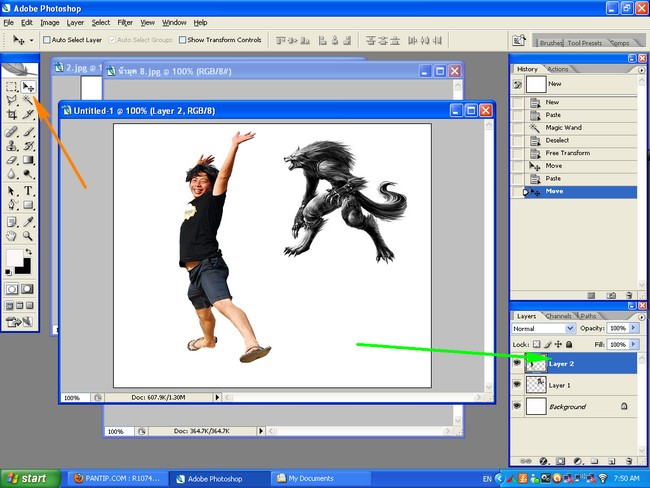This screenshot has width=650, height=488.
Task: Switch to the Paths tab
Action: tap(588, 316)
